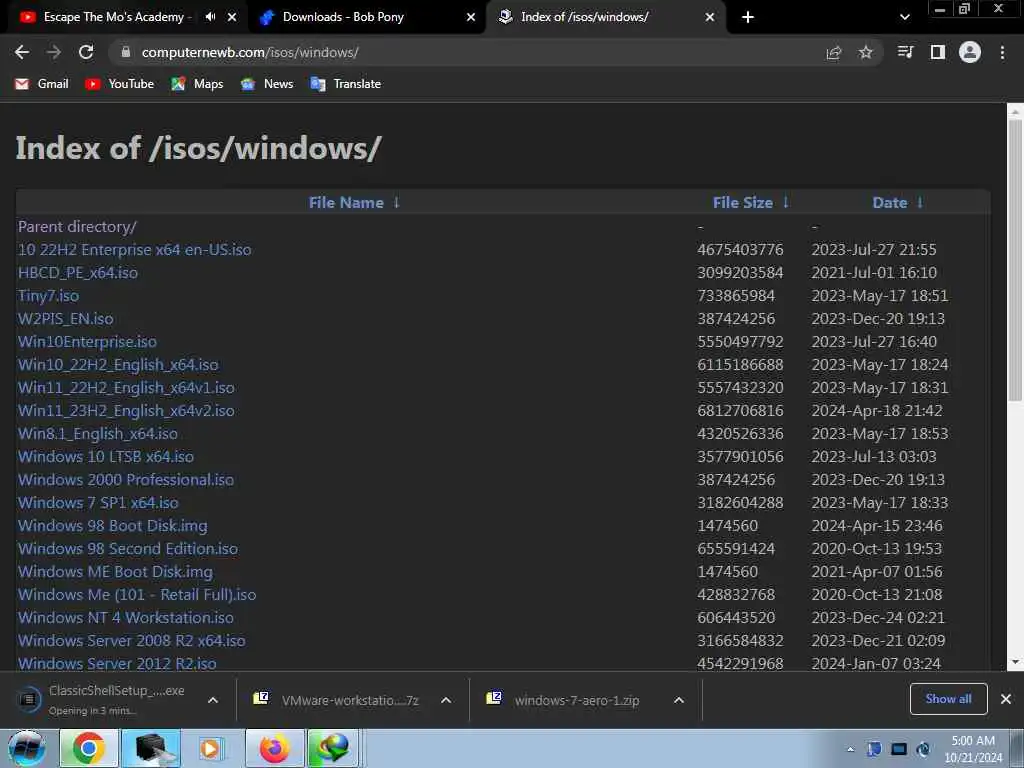Viewport: 1024px width, 768px height.
Task: Open the media controls icon in toolbar
Action: [905, 52]
